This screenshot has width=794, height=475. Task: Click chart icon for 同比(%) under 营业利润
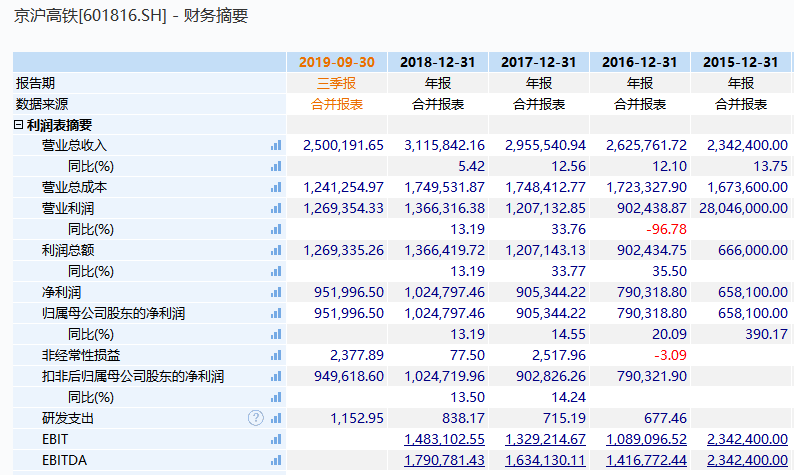pos(276,229)
